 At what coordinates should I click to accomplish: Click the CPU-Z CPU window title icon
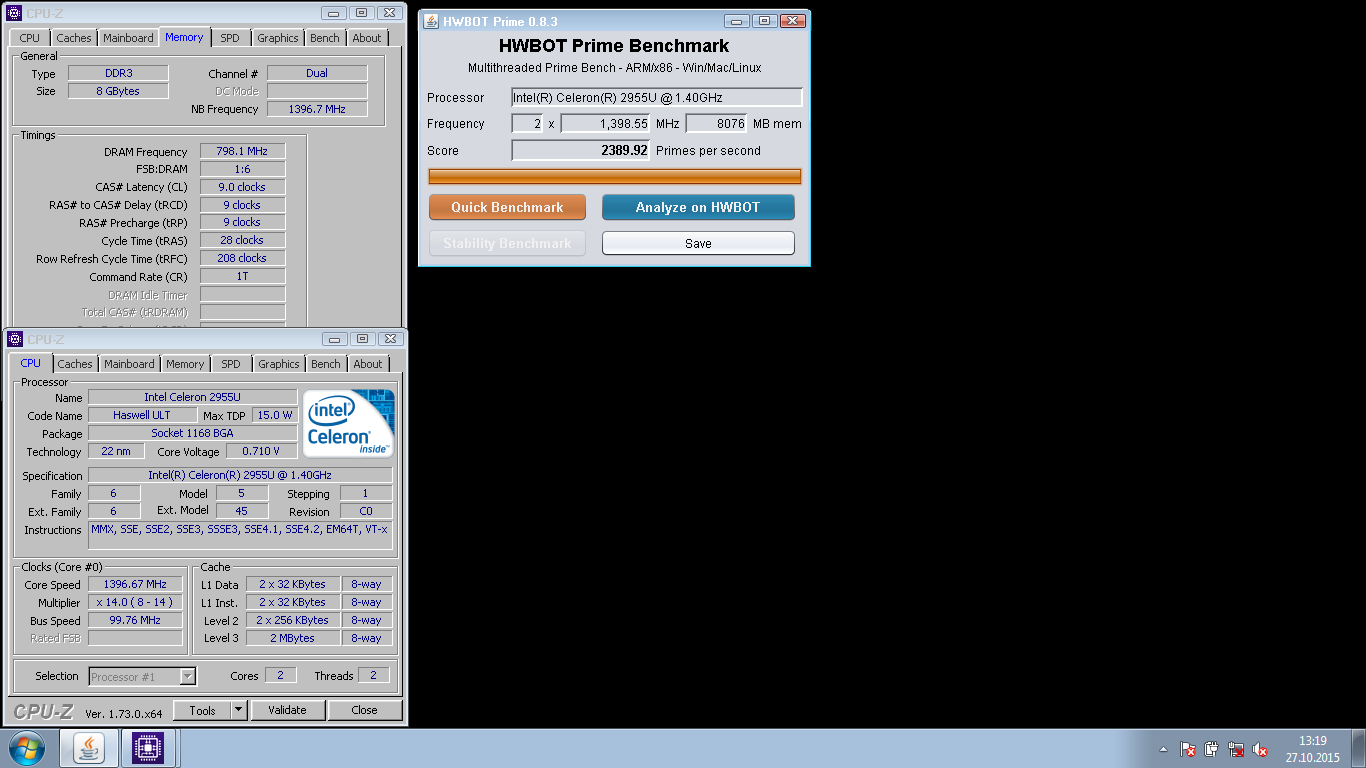(x=15, y=339)
